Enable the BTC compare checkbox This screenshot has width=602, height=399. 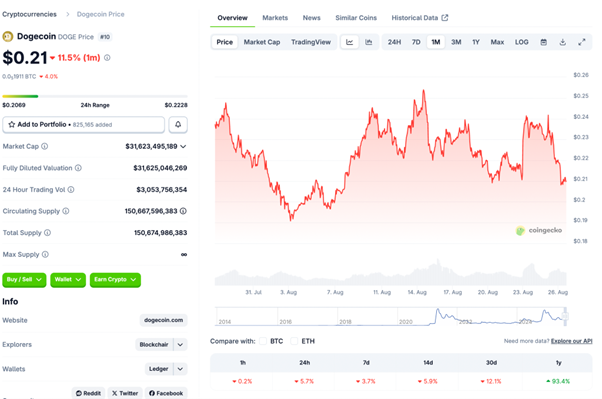coord(263,341)
